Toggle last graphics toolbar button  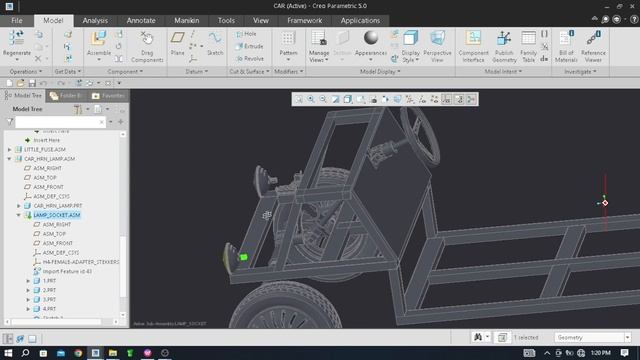(x=471, y=99)
